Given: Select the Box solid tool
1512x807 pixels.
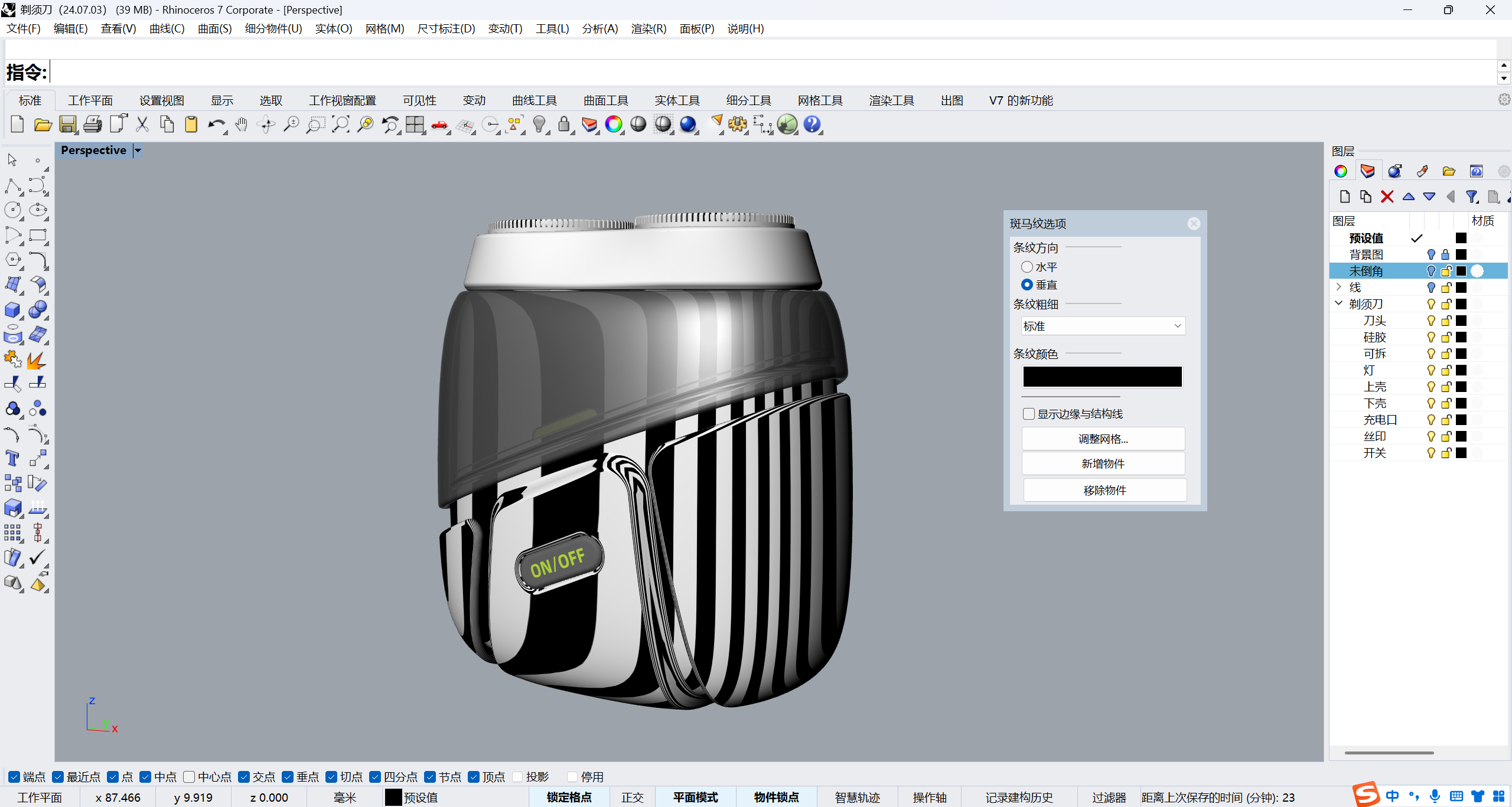Looking at the screenshot, I should click(12, 310).
